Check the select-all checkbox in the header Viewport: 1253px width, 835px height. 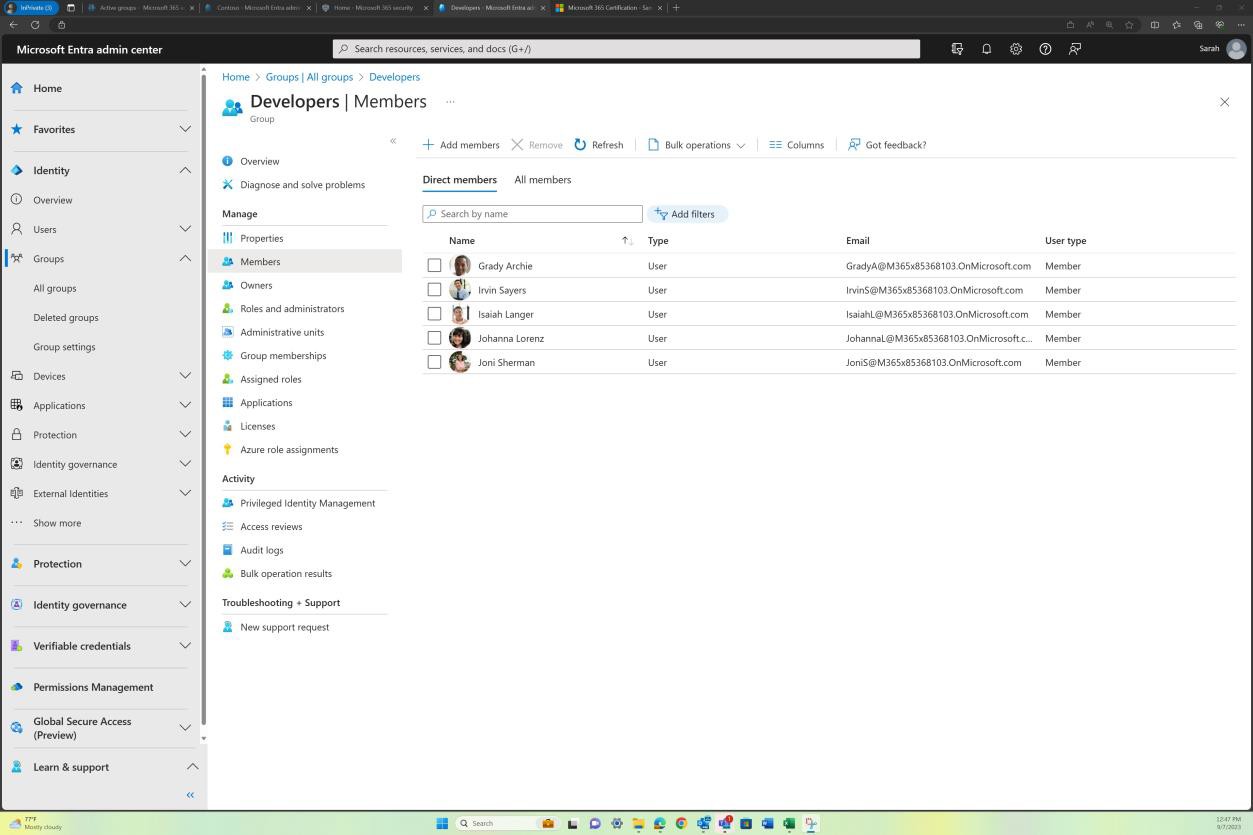point(434,240)
